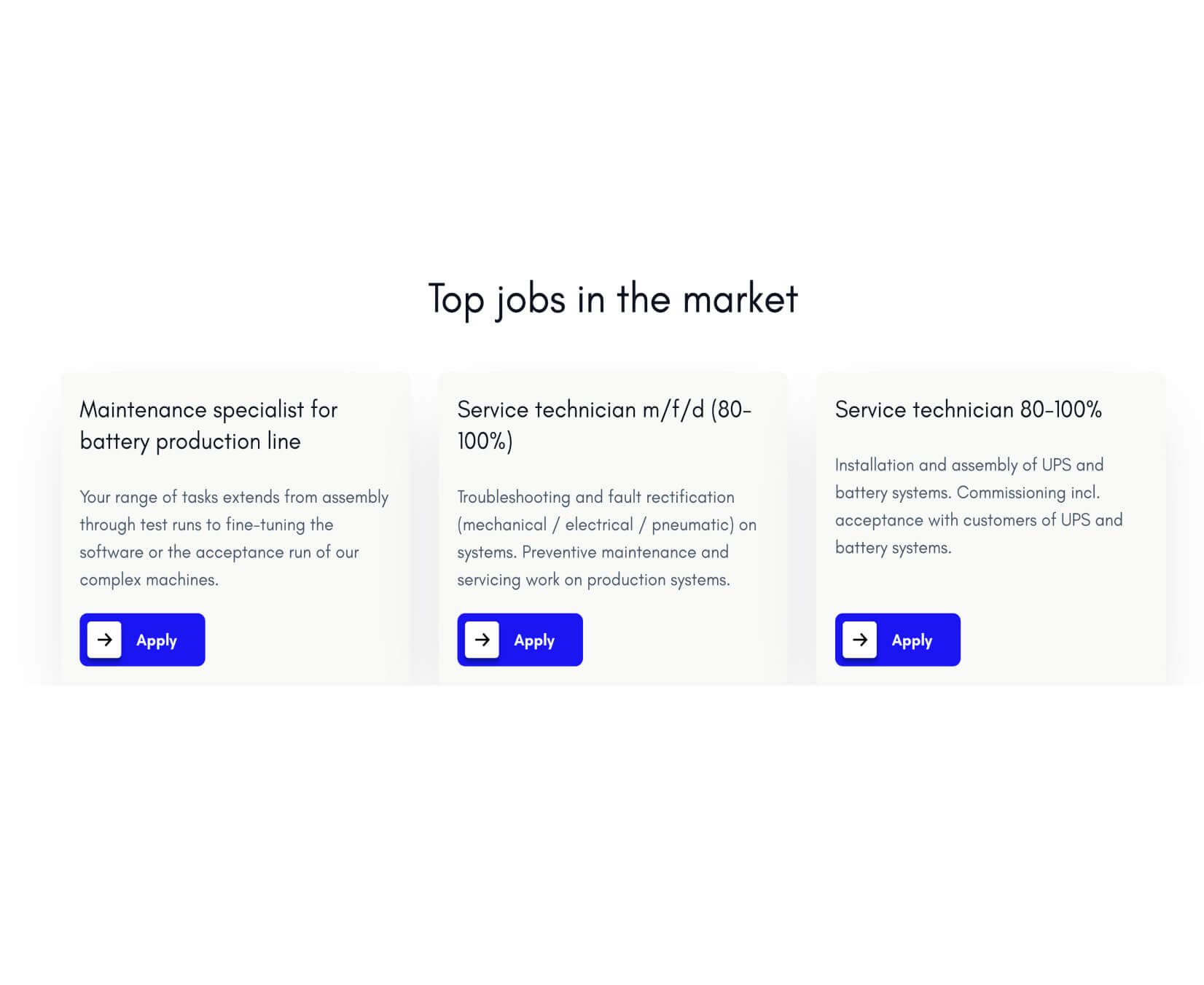
Task: Select the middle job listing card
Action: tap(612, 525)
